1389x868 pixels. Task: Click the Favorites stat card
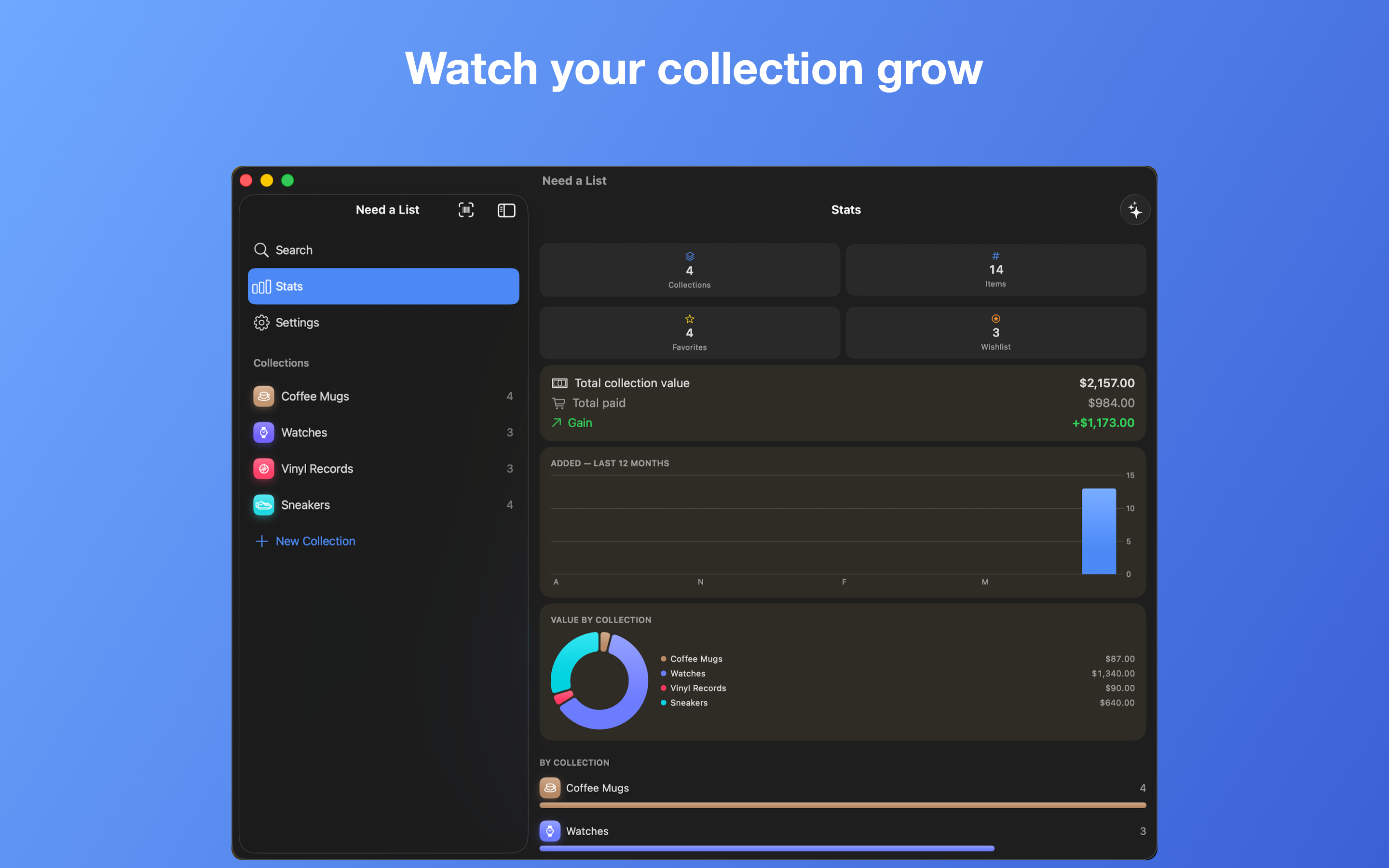[689, 332]
